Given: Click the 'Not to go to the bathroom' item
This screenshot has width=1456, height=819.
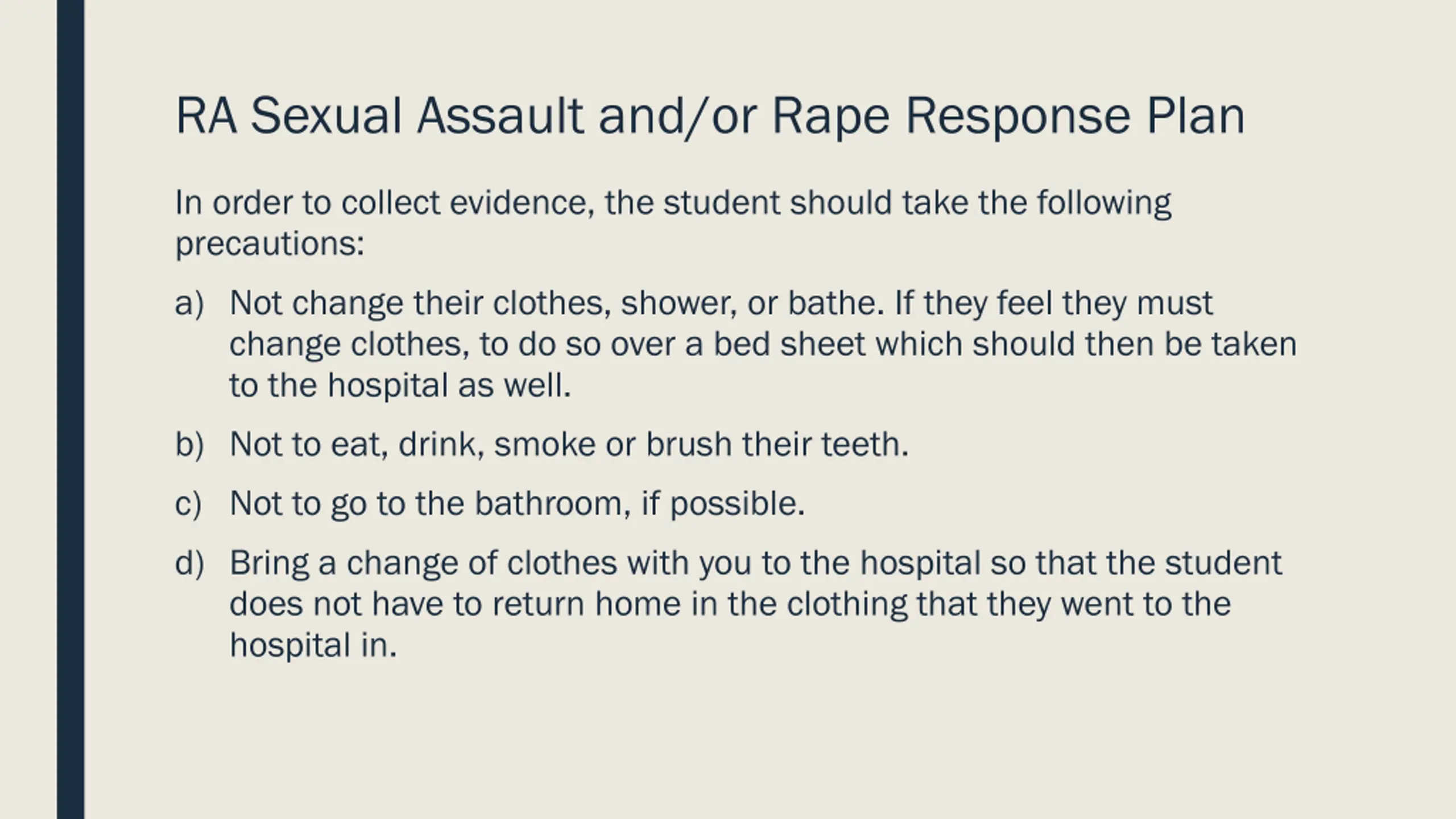Looking at the screenshot, I should (517, 504).
